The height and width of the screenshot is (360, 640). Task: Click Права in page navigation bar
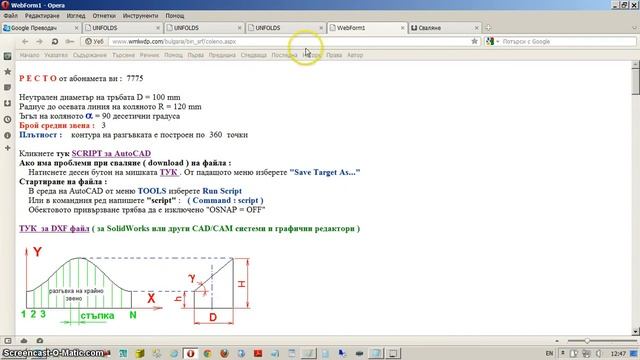click(334, 55)
